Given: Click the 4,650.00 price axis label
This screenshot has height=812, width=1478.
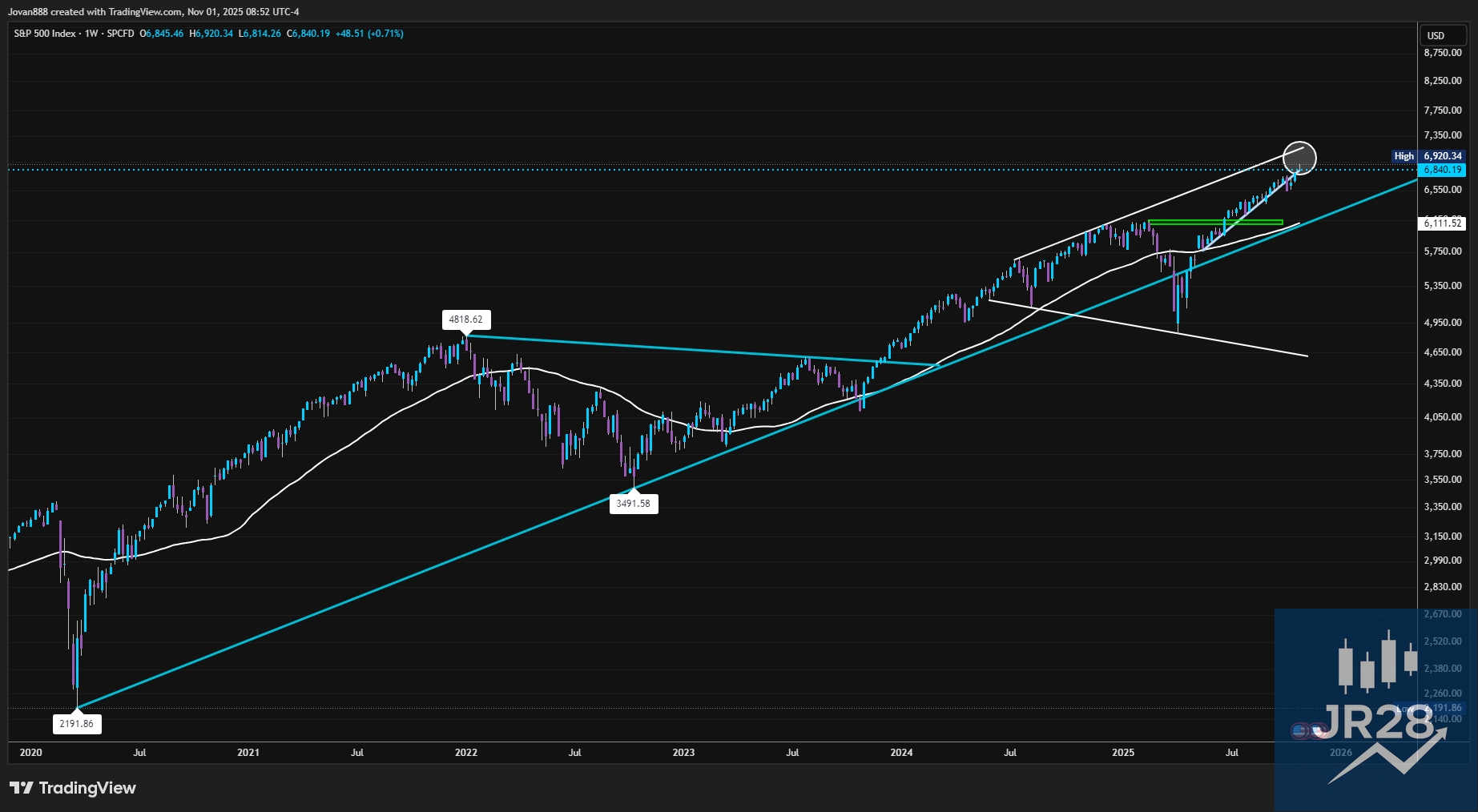Looking at the screenshot, I should [x=1442, y=352].
